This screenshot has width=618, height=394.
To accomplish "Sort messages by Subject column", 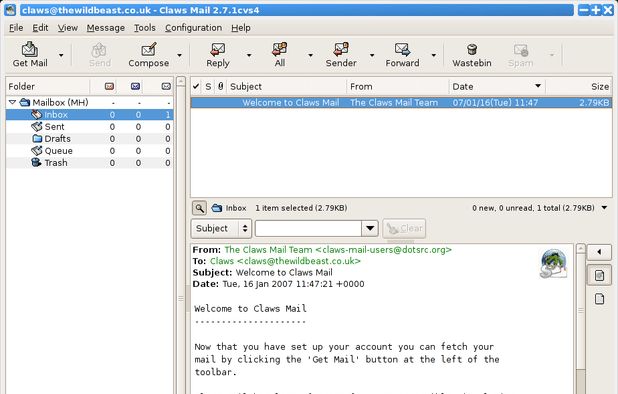I will pyautogui.click(x=287, y=86).
